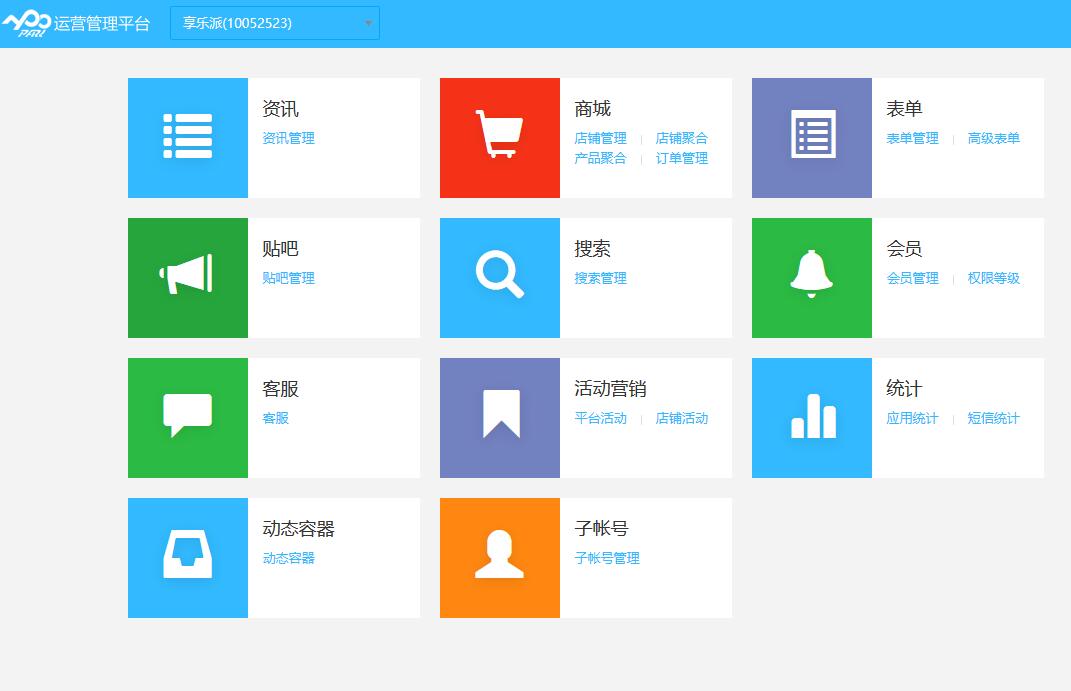Open the 贴吧 megaphone icon
Image resolution: width=1071 pixels, height=691 pixels.
pos(187,277)
